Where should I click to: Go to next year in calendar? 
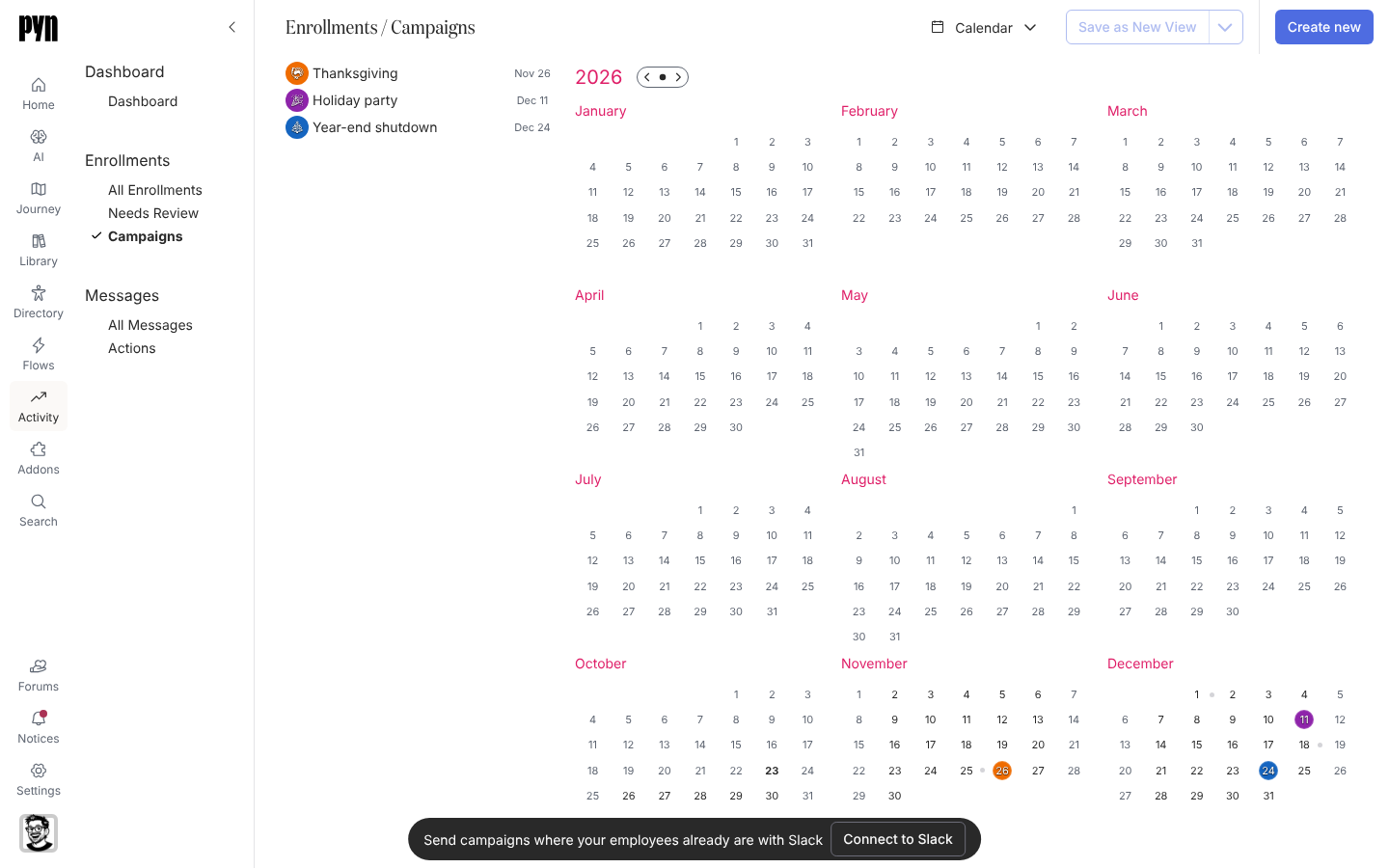pos(678,77)
